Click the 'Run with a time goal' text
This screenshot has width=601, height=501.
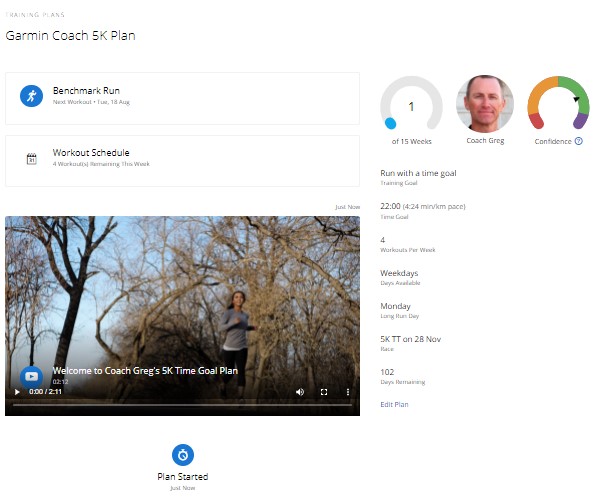pos(418,173)
